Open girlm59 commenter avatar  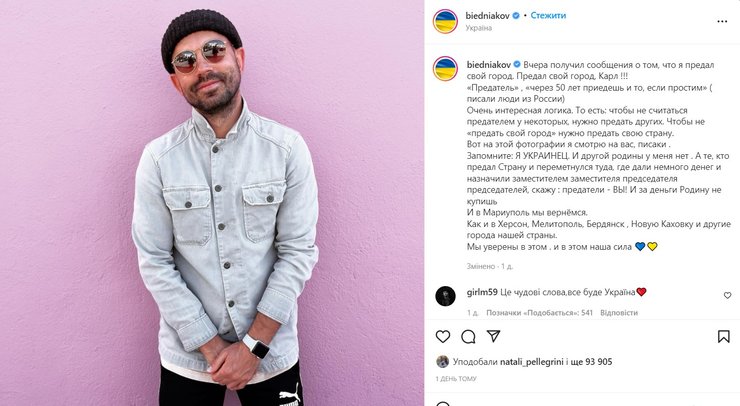[446, 296]
